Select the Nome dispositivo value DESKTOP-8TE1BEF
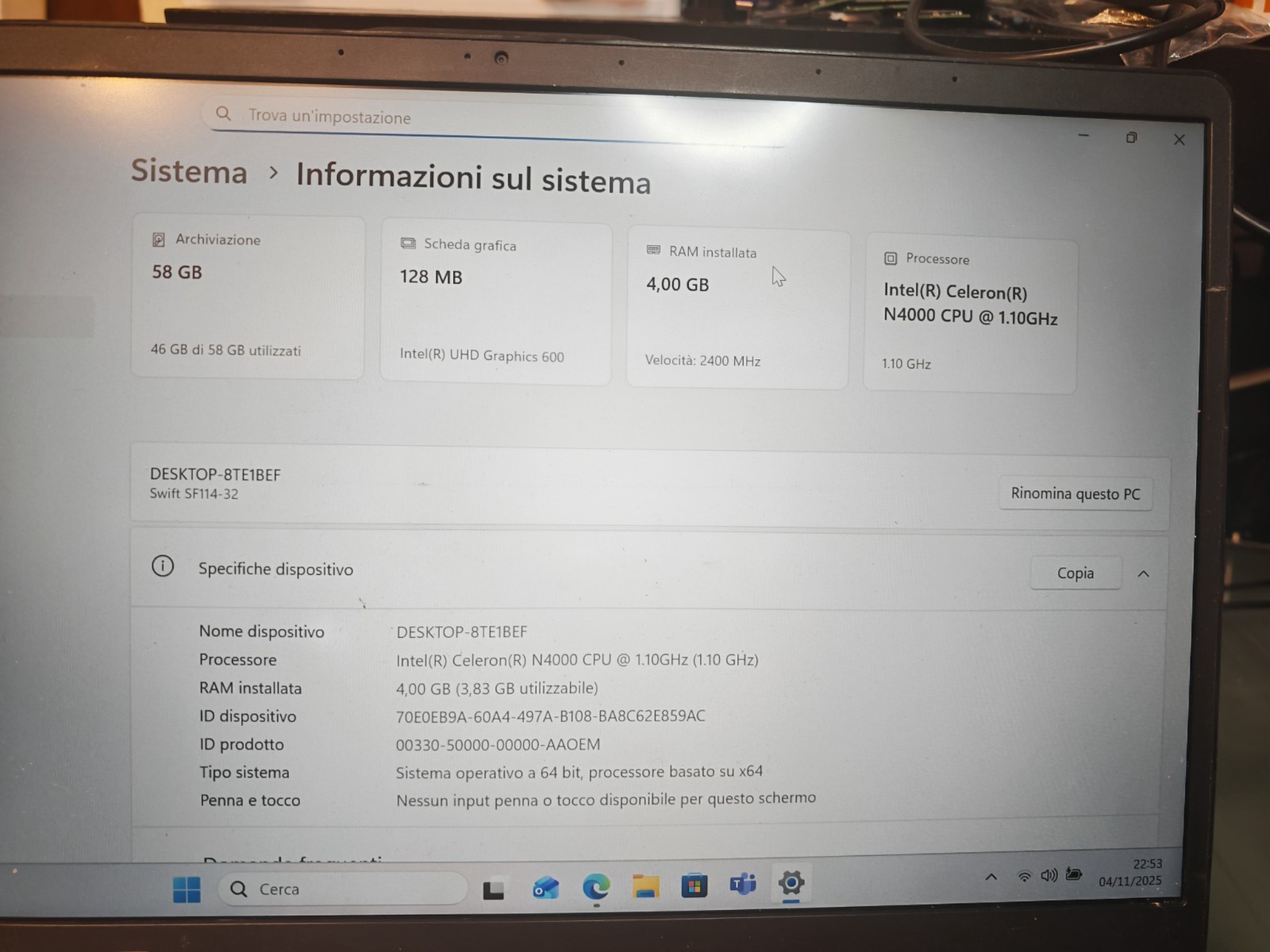Viewport: 1270px width, 952px height. pos(461,631)
